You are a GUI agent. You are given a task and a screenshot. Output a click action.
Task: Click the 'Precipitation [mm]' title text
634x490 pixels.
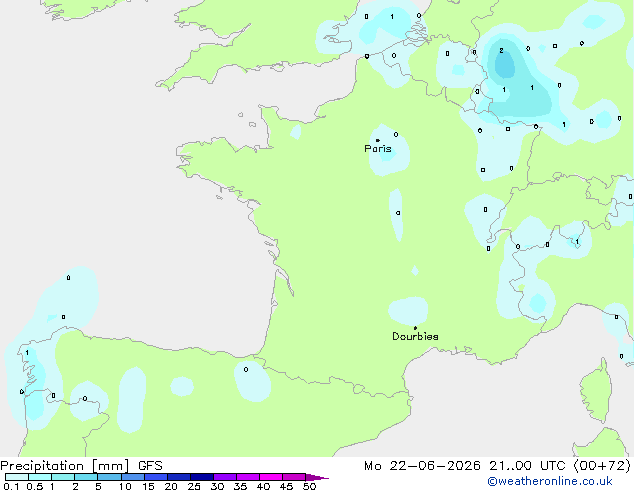[x=65, y=466]
